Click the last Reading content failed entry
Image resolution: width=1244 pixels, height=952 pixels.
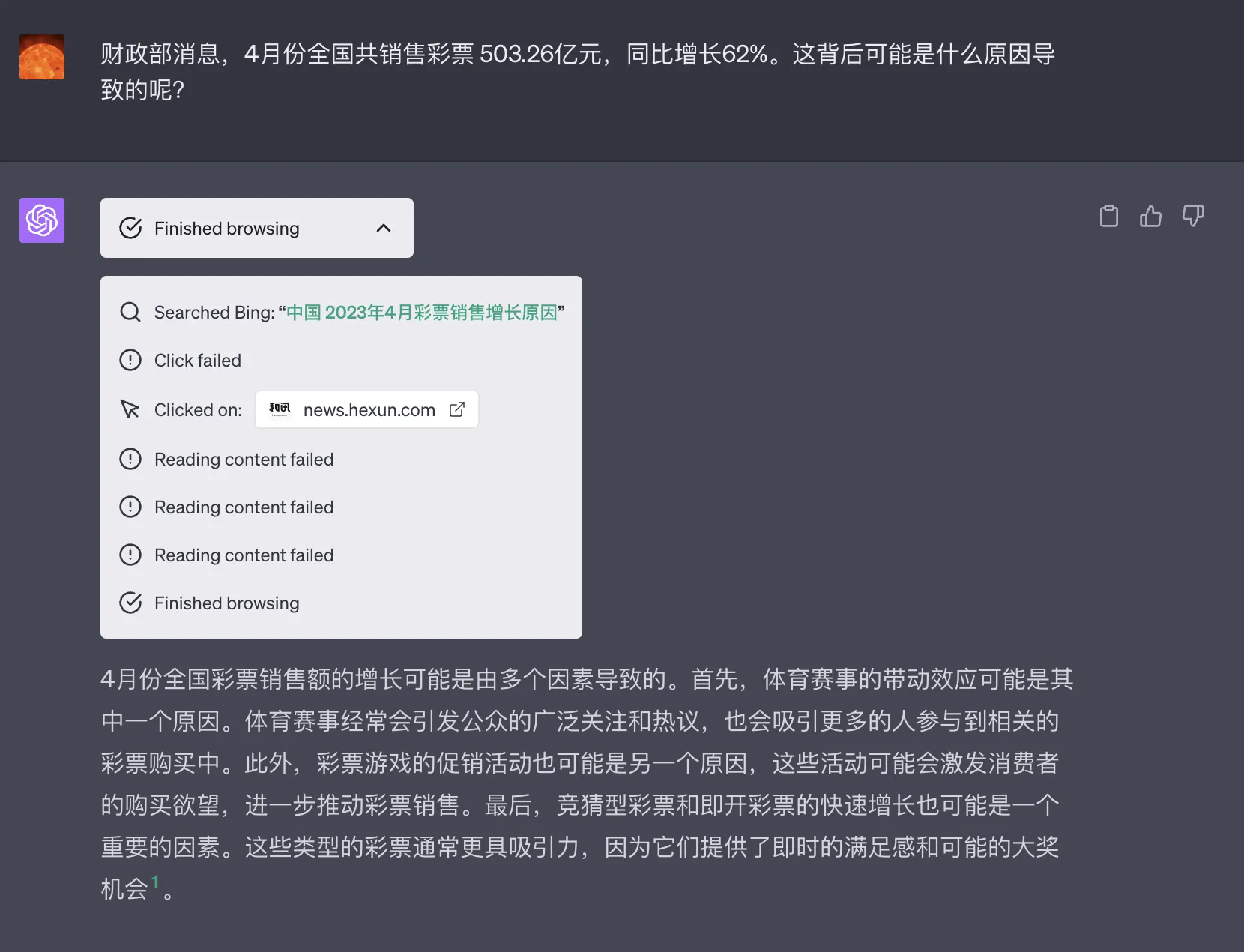[244, 555]
